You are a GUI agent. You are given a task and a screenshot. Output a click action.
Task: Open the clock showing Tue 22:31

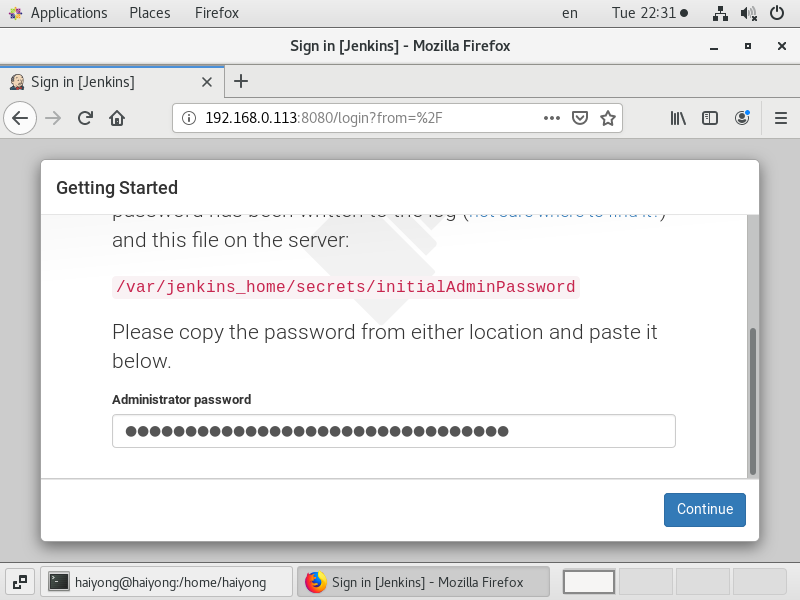point(649,13)
